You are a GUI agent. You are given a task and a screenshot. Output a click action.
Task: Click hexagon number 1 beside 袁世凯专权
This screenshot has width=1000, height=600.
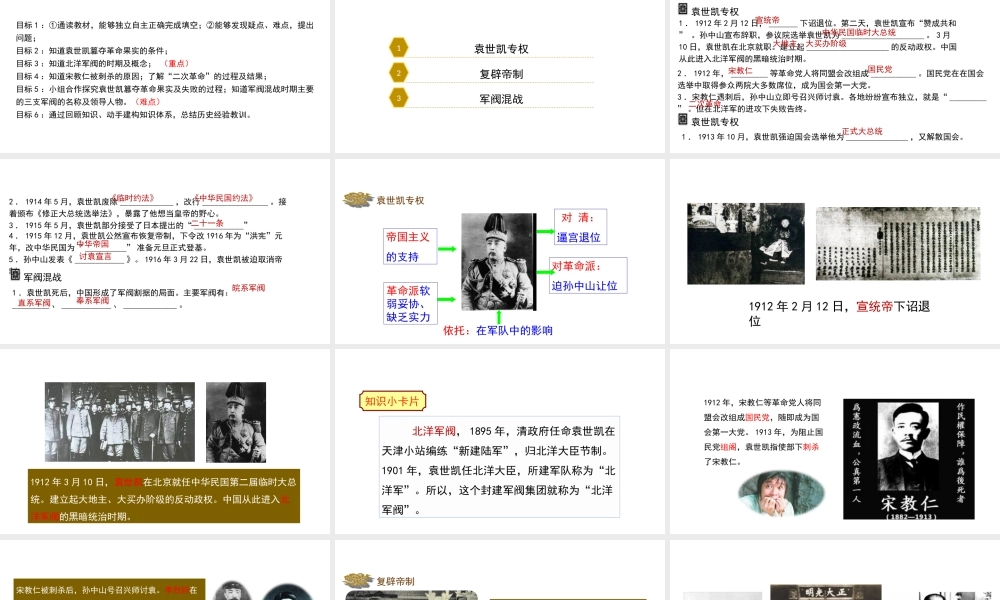click(x=399, y=48)
